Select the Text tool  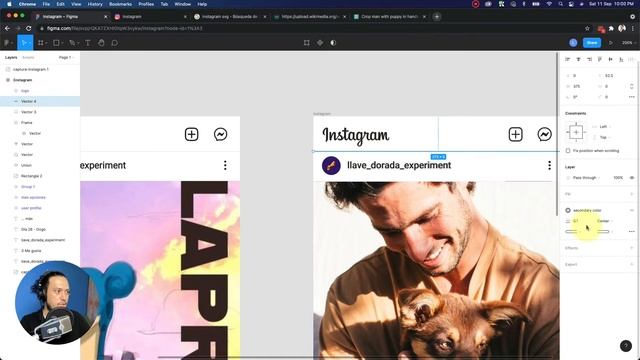point(87,42)
